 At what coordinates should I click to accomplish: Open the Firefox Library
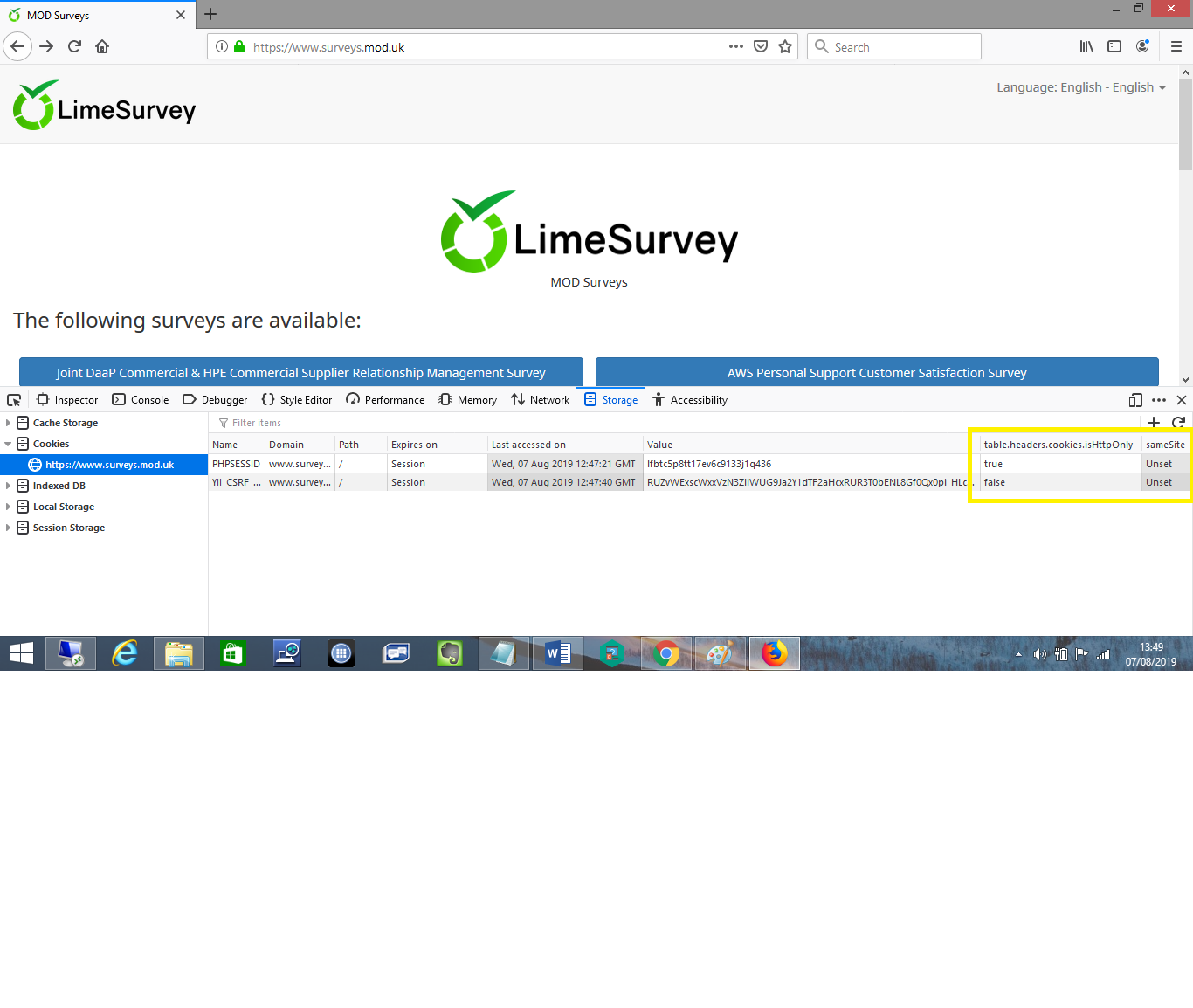1086,46
